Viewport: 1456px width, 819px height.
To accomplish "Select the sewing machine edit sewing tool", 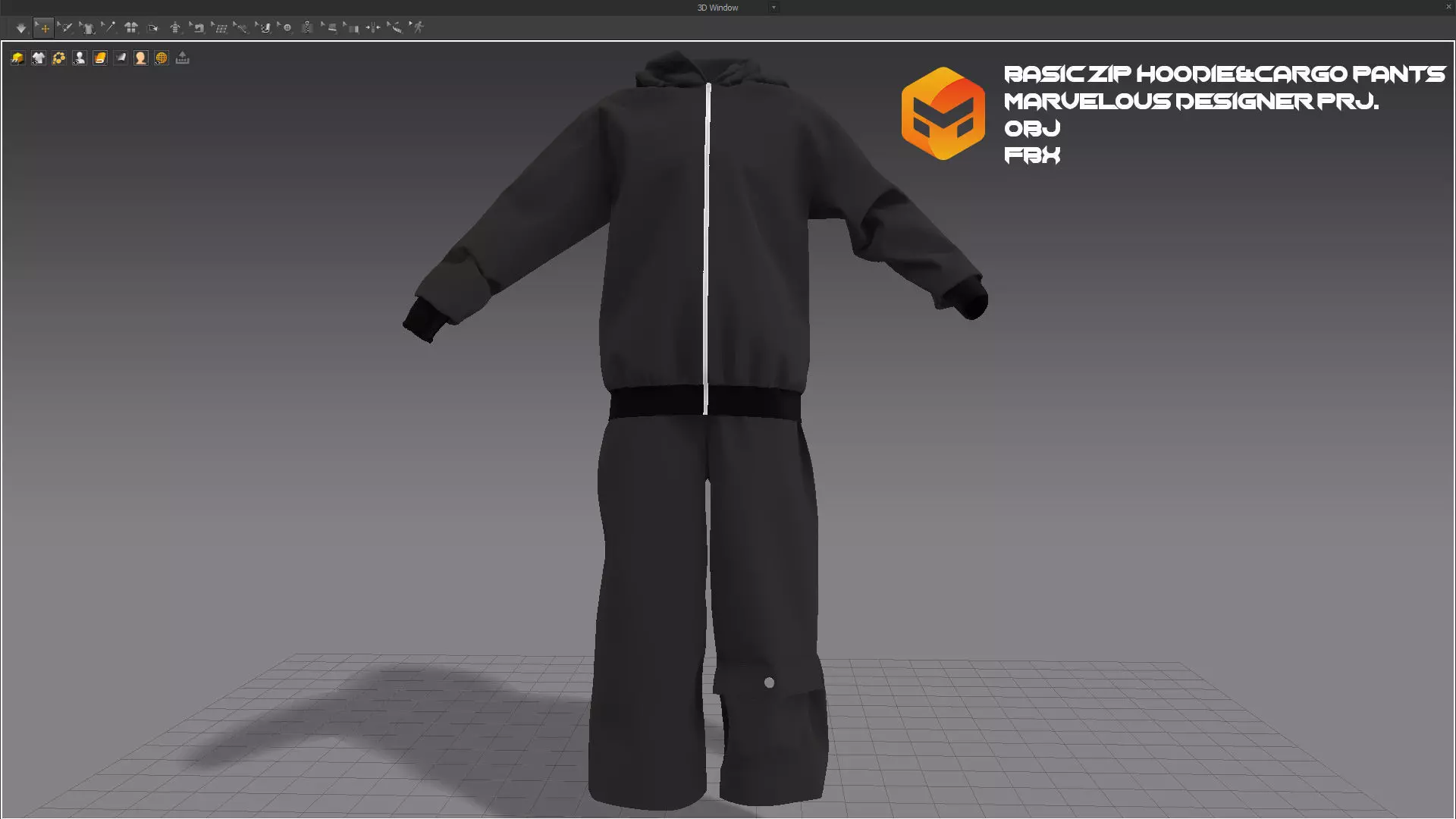I will coord(197,27).
